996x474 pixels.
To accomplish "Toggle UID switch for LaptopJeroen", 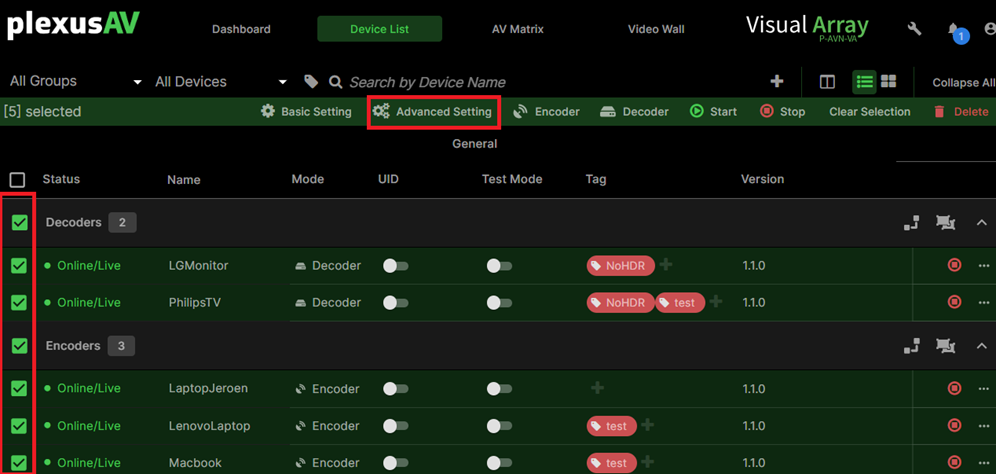I will coord(395,388).
